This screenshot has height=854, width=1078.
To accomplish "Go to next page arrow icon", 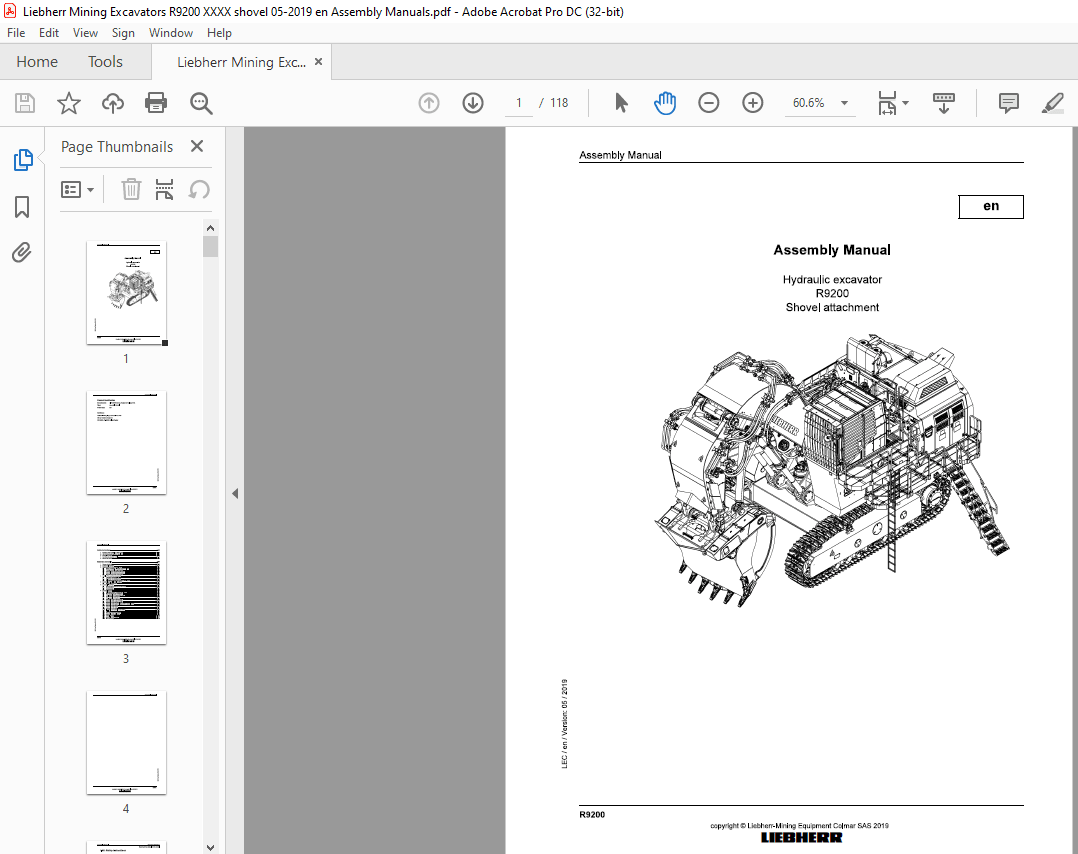I will pyautogui.click(x=473, y=103).
